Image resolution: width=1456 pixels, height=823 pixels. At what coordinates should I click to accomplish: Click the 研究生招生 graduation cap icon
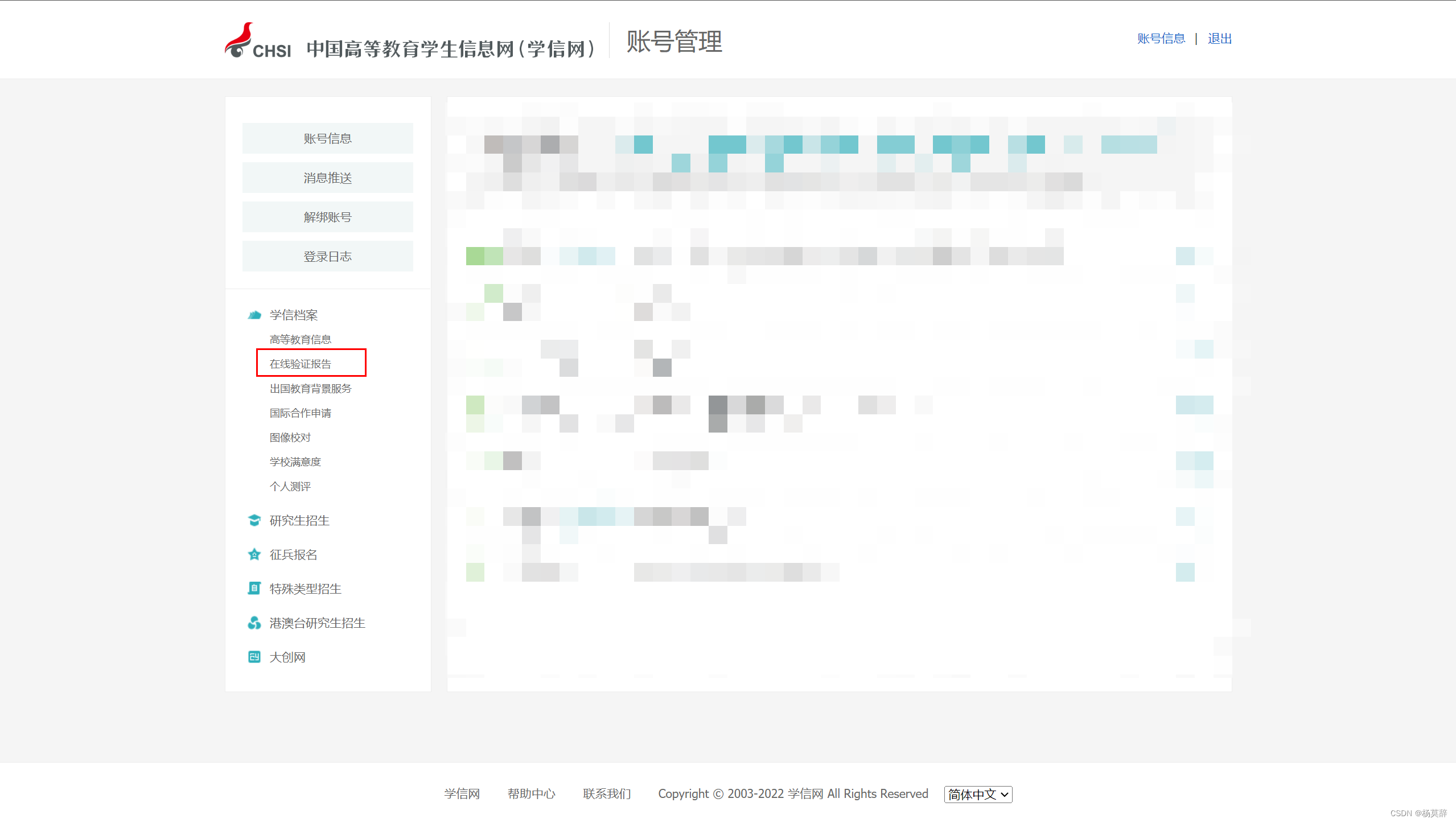click(x=254, y=520)
